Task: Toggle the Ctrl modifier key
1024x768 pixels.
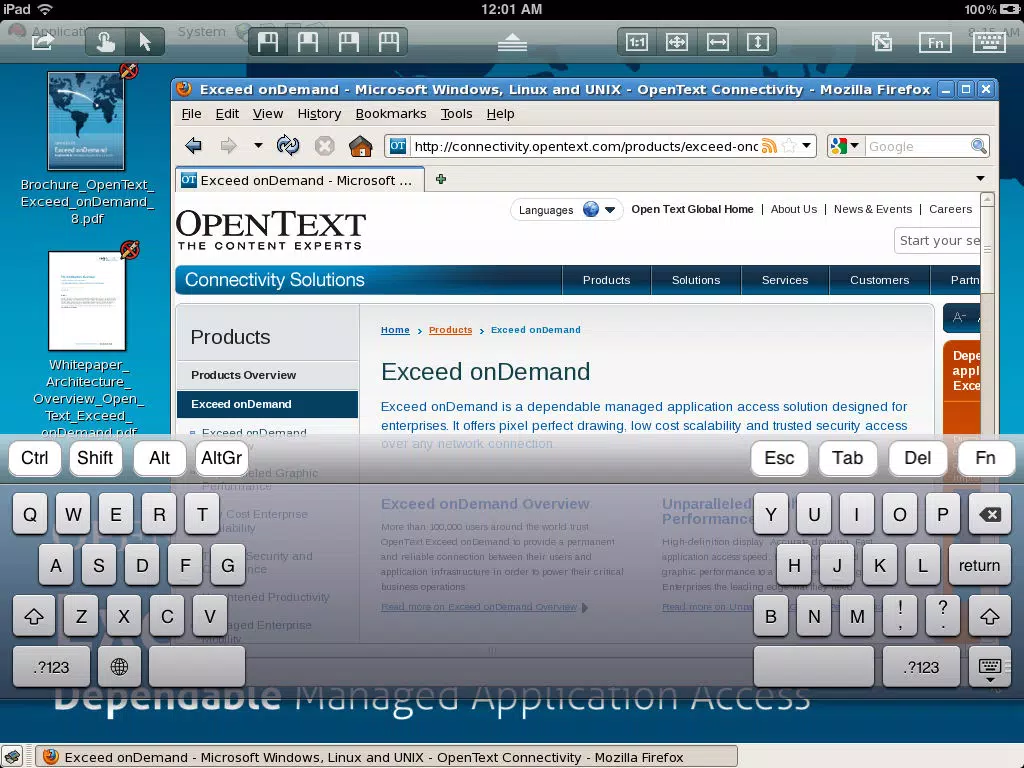Action: [35, 458]
